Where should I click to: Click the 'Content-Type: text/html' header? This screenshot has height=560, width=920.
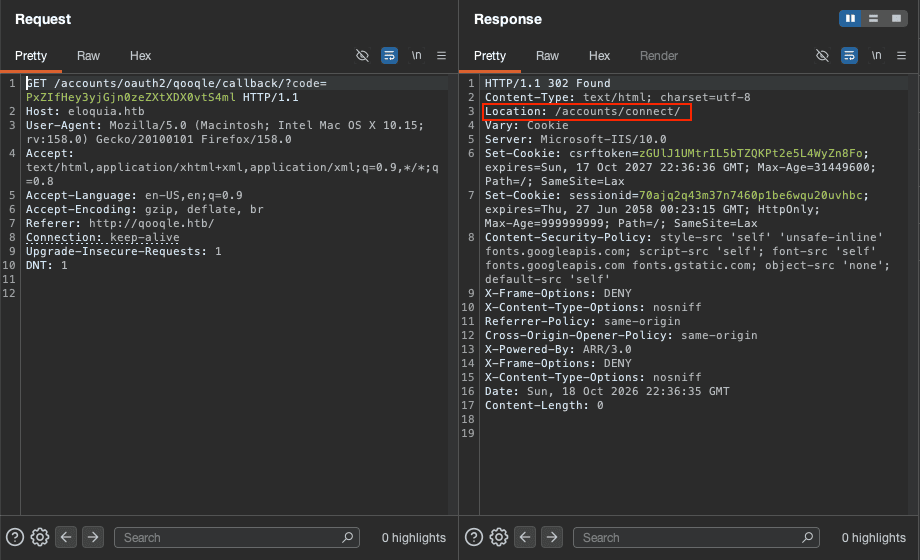617,97
